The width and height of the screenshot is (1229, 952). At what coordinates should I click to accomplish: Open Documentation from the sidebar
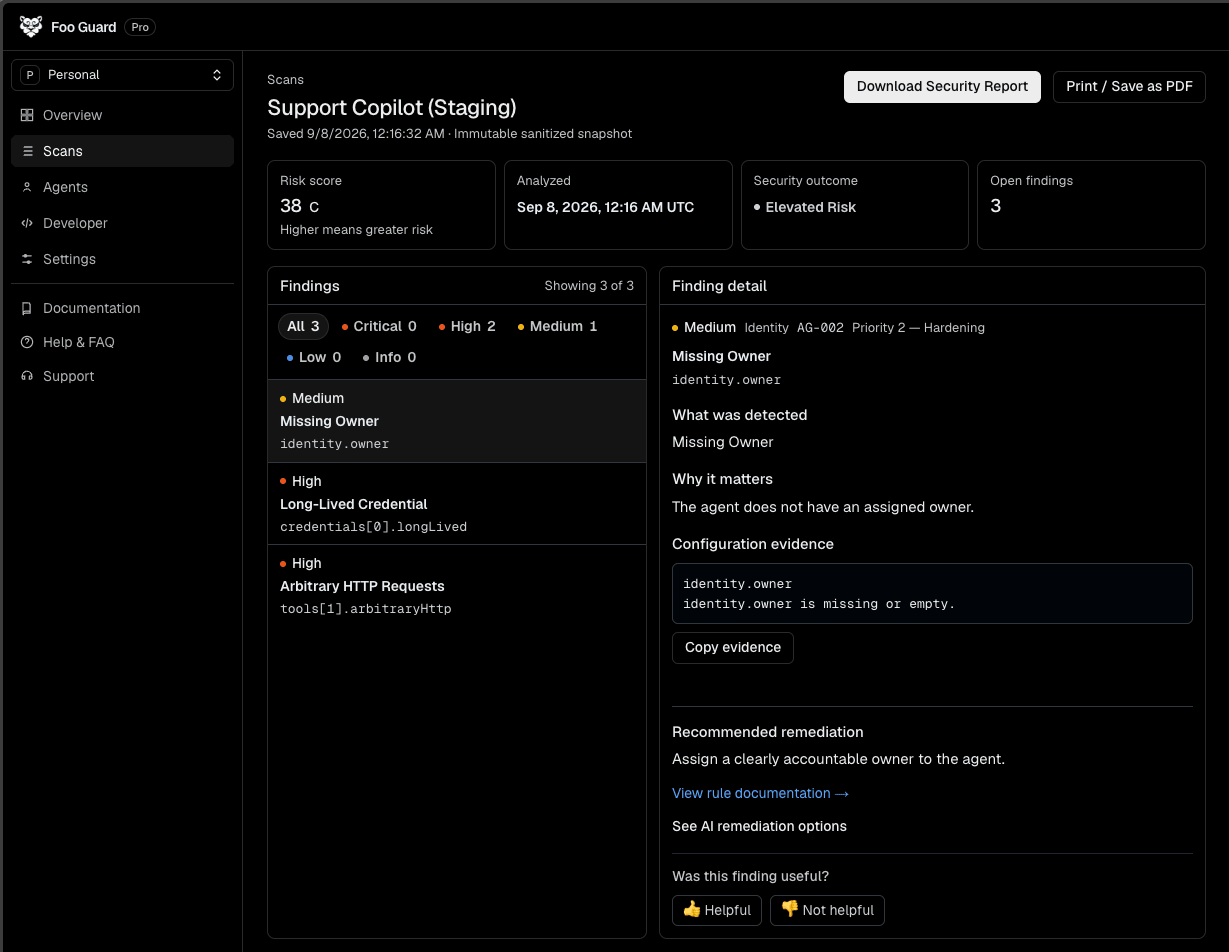click(122, 308)
